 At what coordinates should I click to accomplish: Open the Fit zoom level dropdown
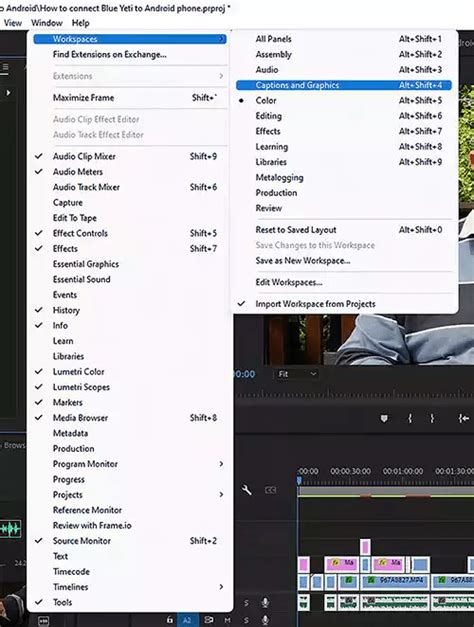[297, 374]
